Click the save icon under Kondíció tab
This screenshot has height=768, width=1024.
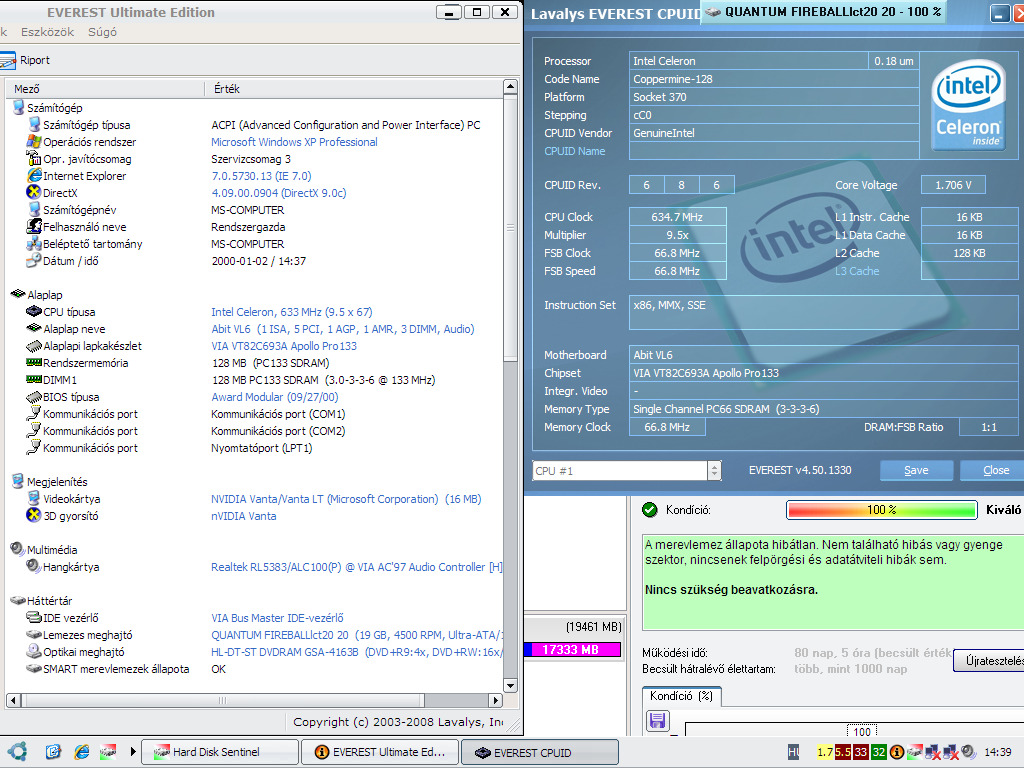[x=657, y=720]
